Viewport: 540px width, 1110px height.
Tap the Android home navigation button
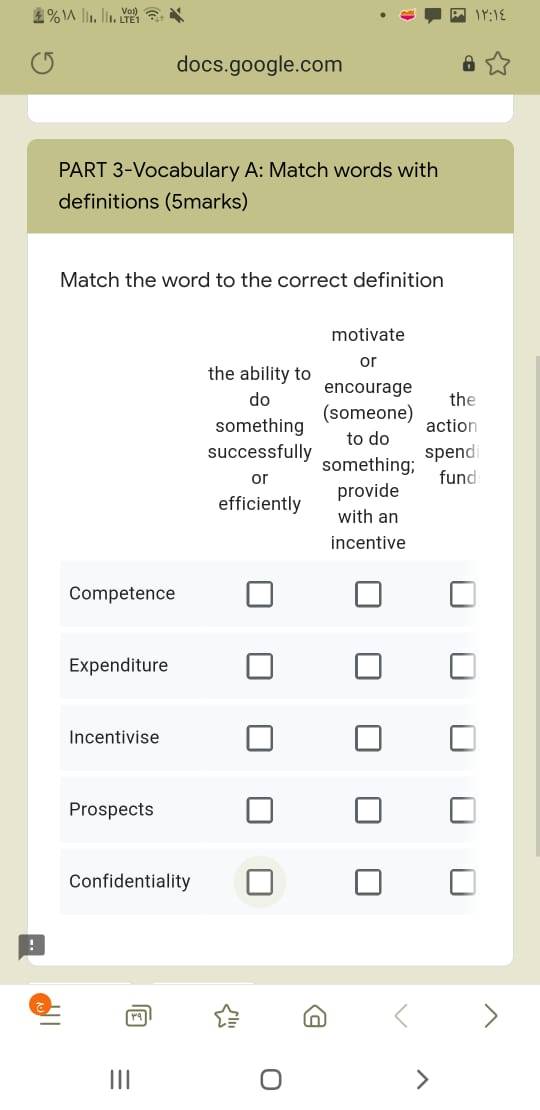pos(270,1080)
